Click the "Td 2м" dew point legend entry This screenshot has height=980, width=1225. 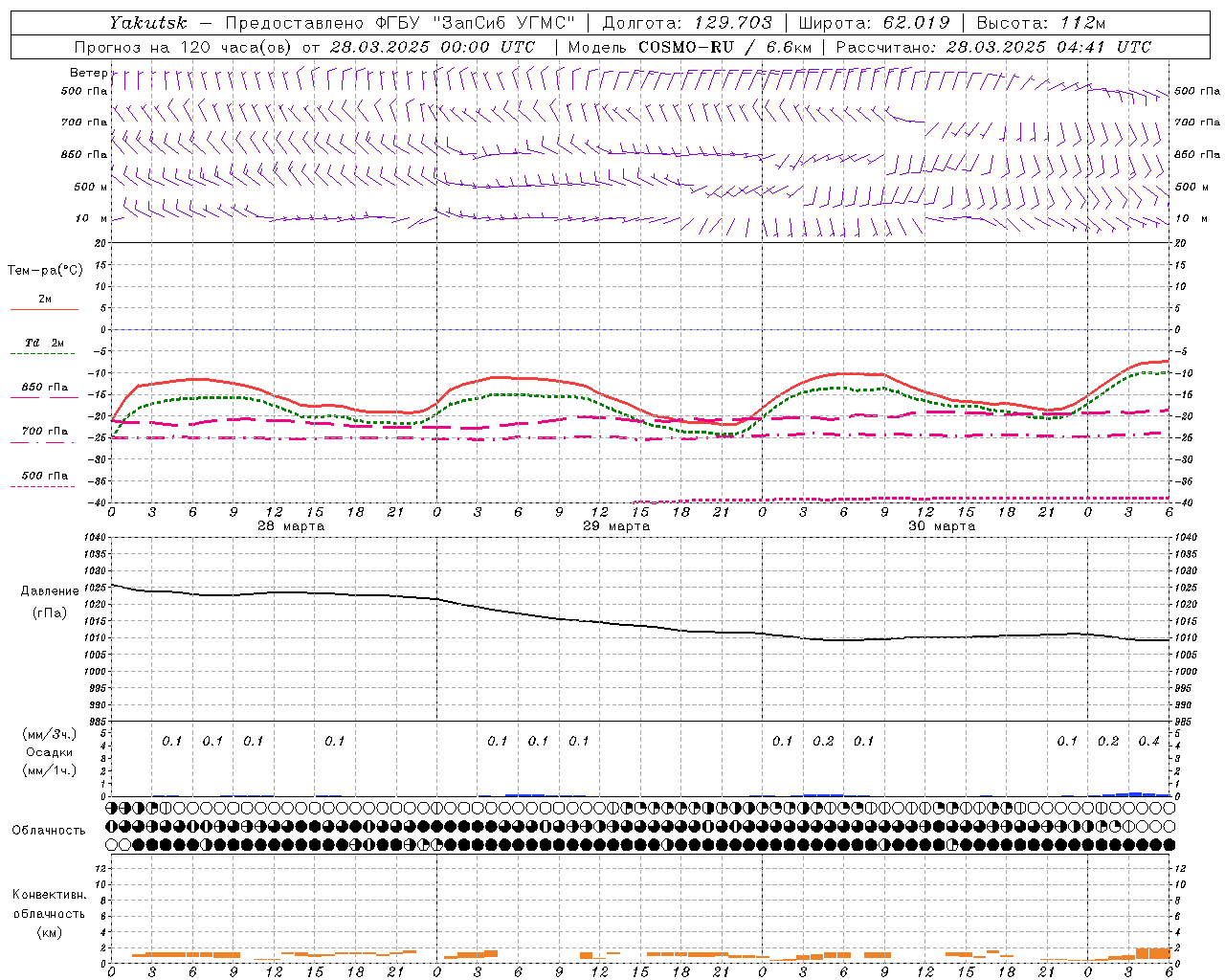coord(44,343)
